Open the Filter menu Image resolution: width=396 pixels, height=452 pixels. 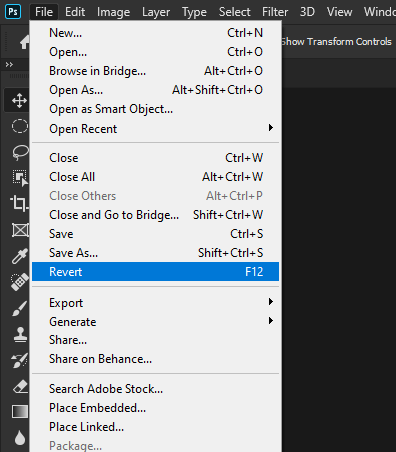click(x=275, y=12)
